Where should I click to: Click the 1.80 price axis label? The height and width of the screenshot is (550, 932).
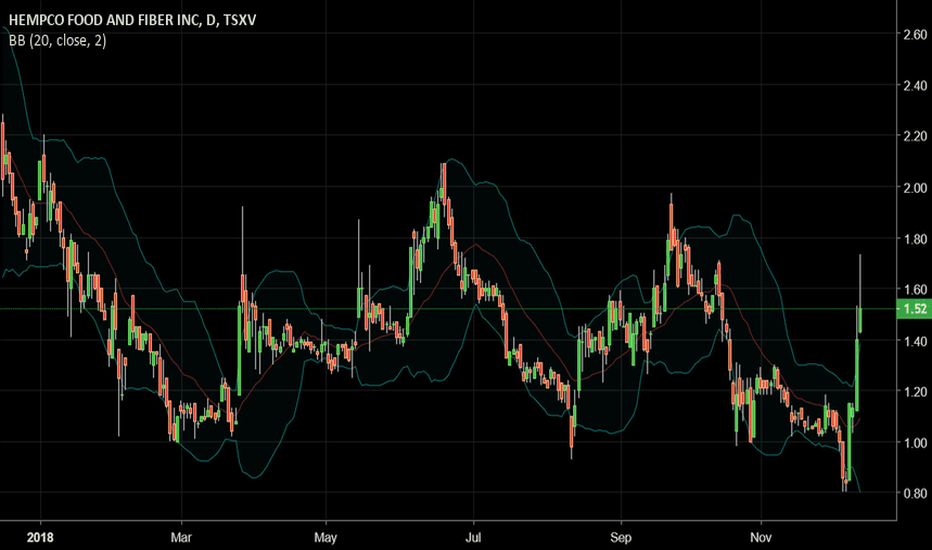[915, 239]
